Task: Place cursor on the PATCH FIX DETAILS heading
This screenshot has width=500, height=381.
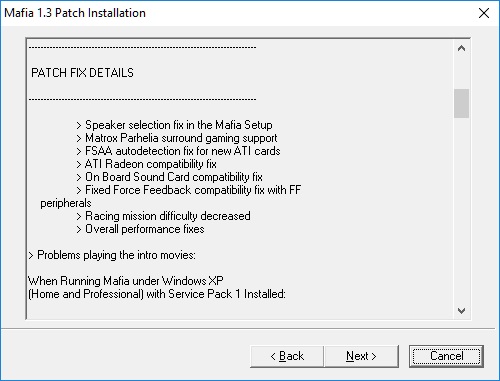Action: (82, 73)
